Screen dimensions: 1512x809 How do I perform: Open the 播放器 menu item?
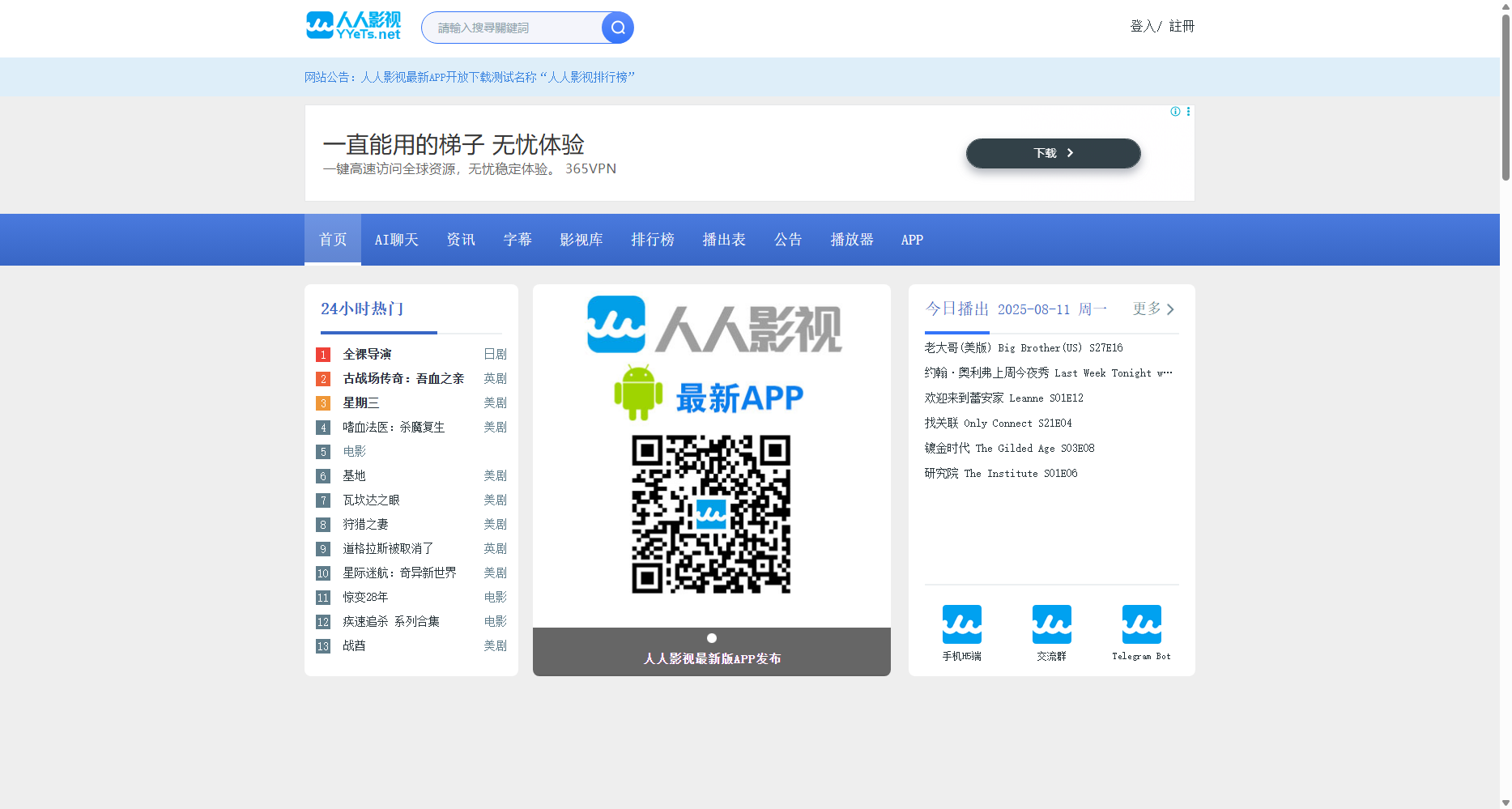click(852, 240)
